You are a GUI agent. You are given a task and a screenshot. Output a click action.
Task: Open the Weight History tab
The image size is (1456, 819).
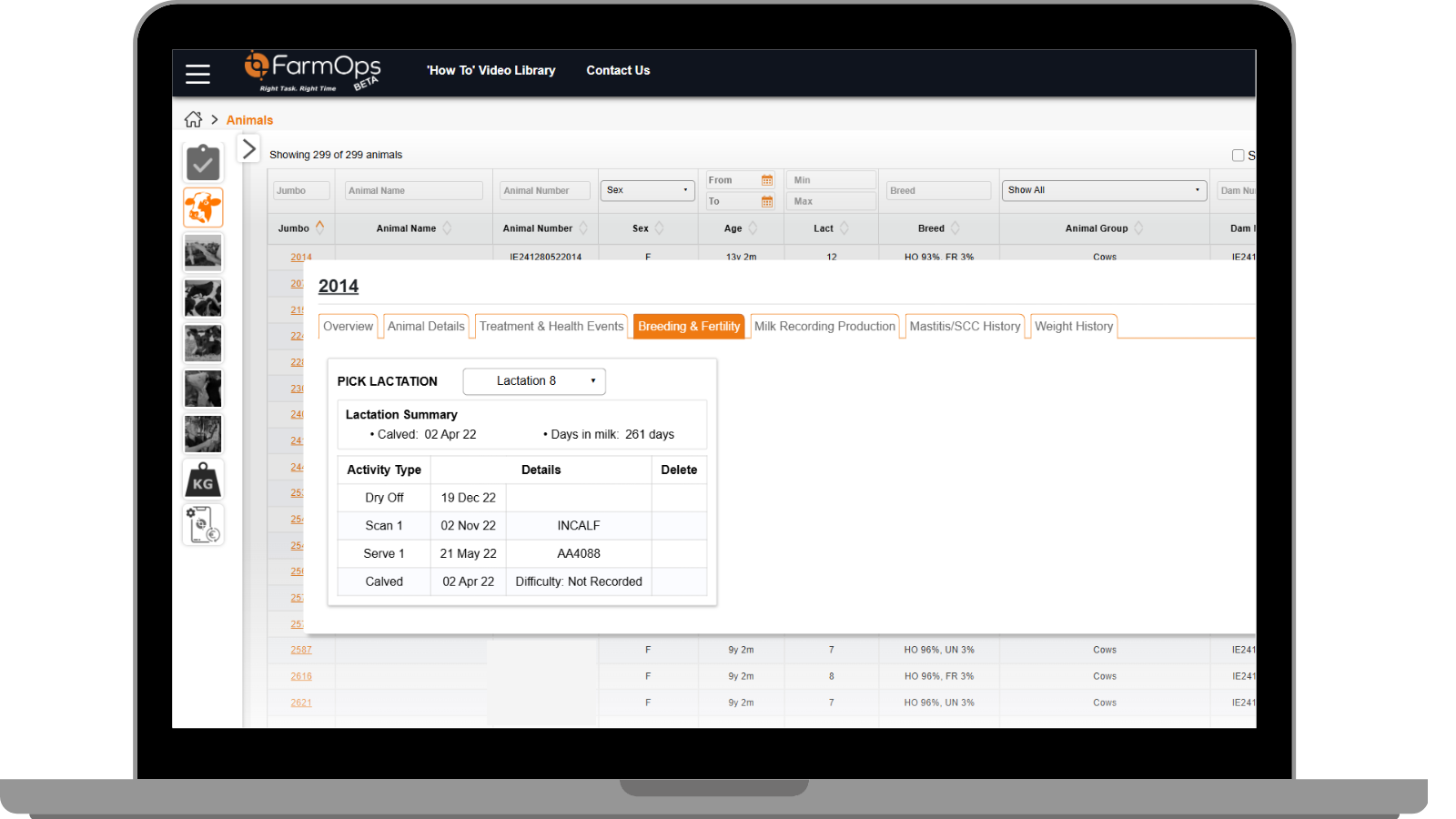(1074, 327)
